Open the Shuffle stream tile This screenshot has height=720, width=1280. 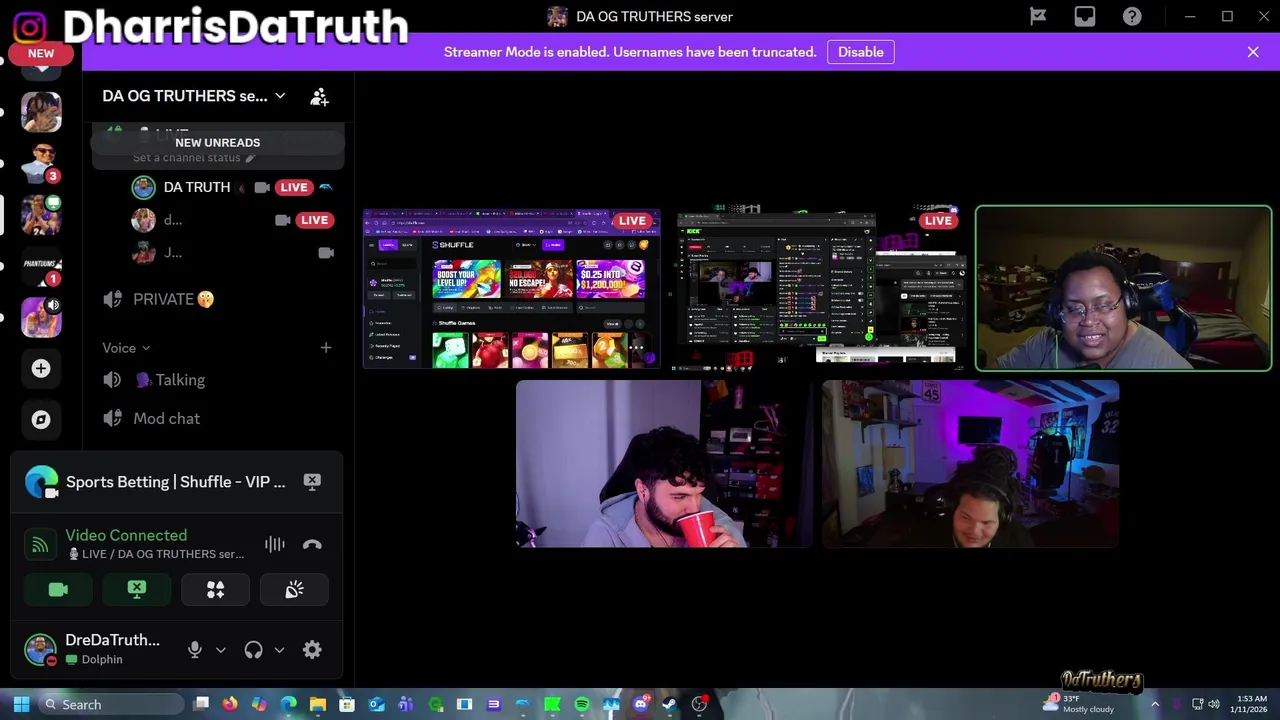click(x=512, y=289)
